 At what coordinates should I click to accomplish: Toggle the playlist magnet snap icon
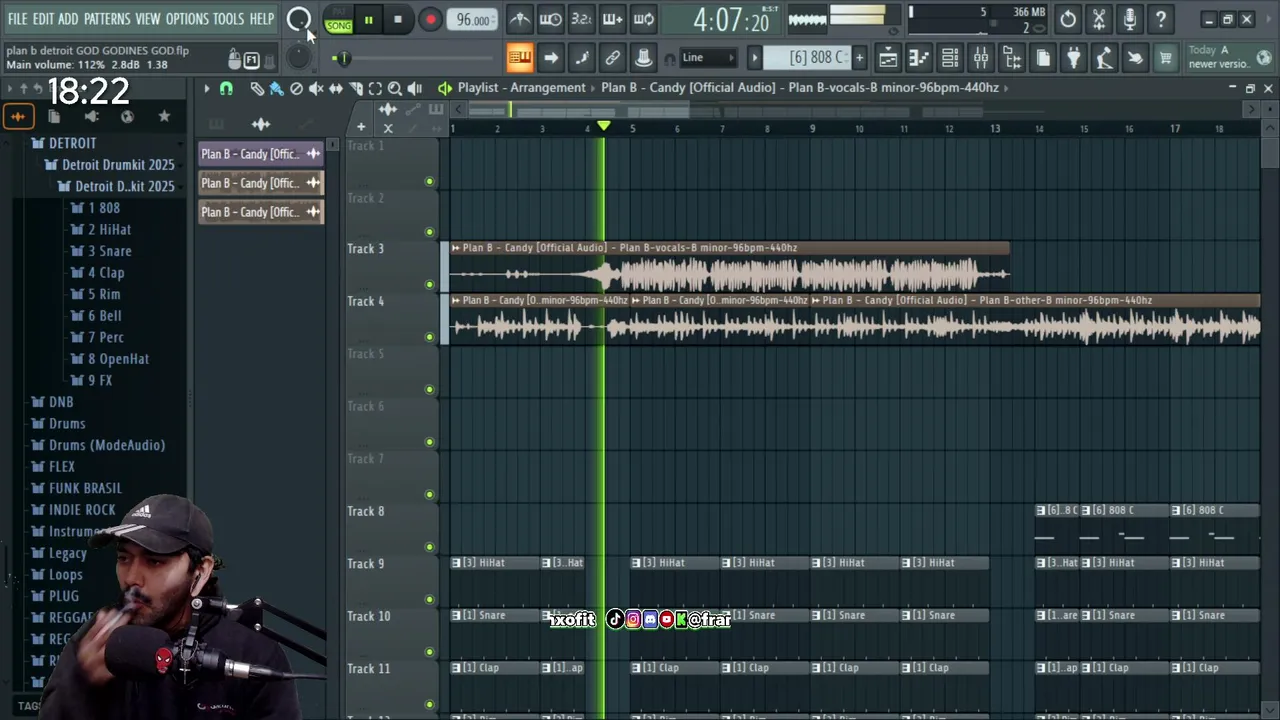[x=226, y=88]
